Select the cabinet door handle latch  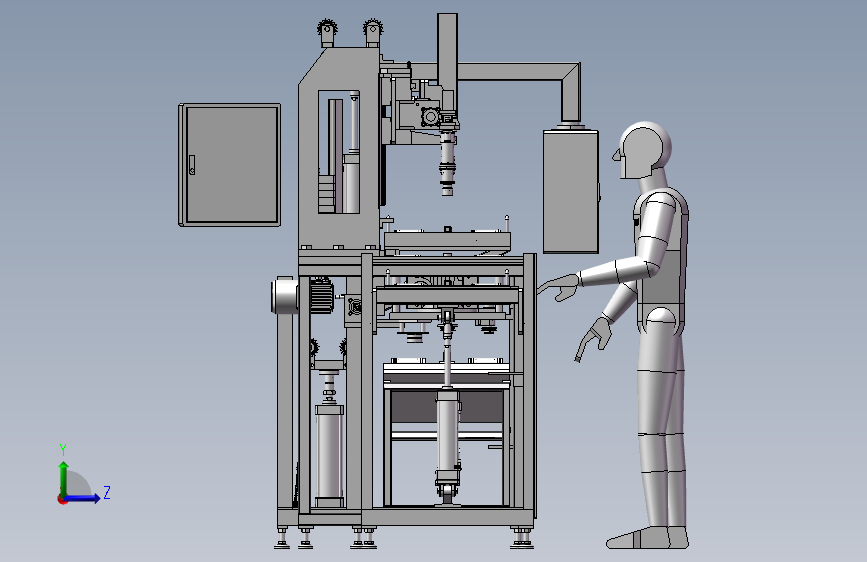tap(192, 165)
